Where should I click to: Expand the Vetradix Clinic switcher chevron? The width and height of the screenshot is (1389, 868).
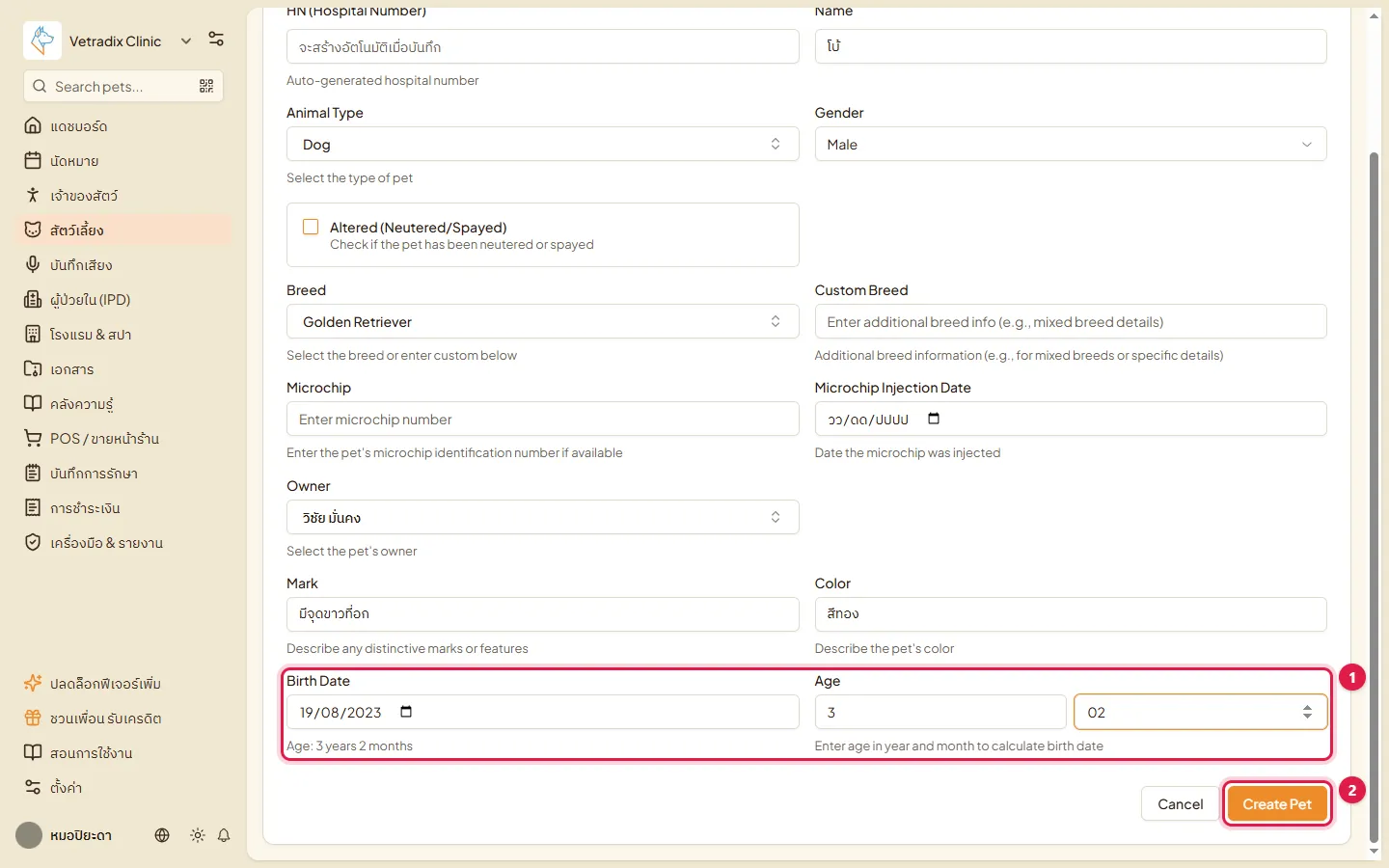[186, 41]
